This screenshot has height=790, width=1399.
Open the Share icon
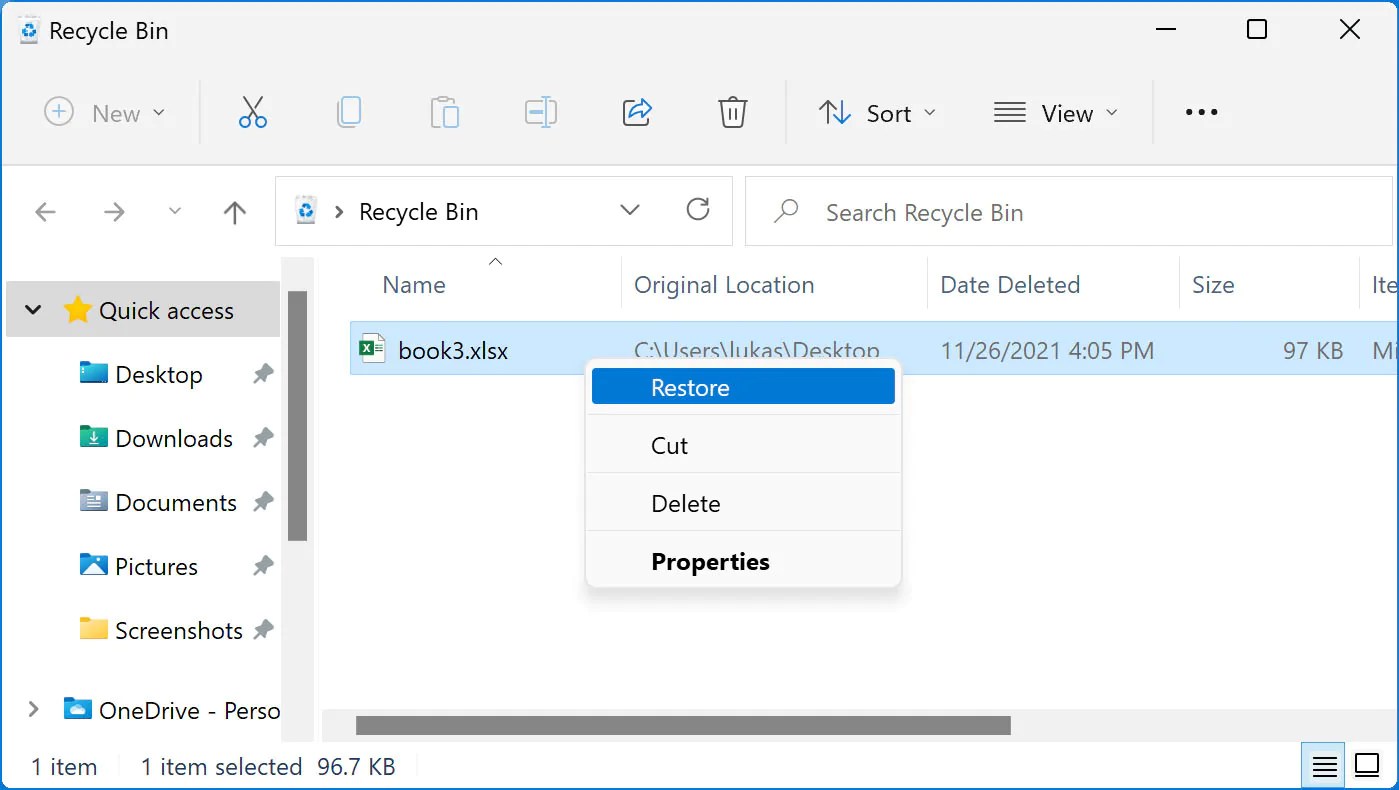click(x=637, y=112)
